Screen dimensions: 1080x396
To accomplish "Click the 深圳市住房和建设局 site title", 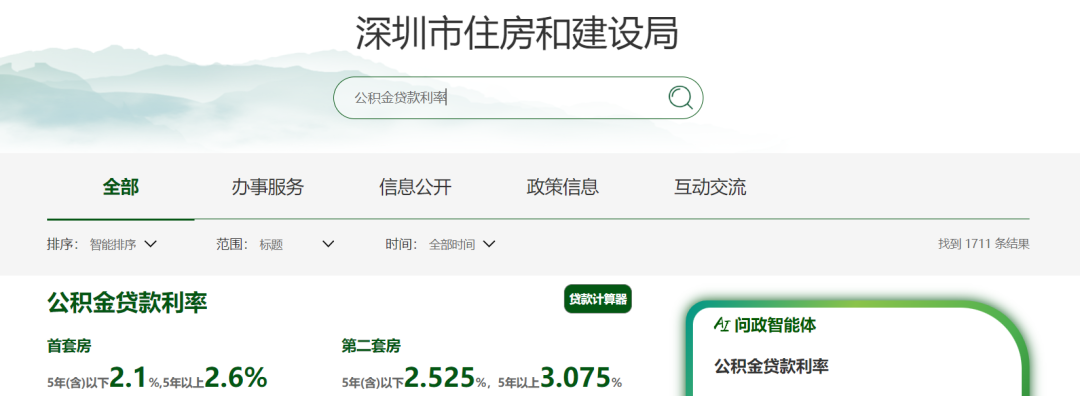I will pyautogui.click(x=517, y=33).
